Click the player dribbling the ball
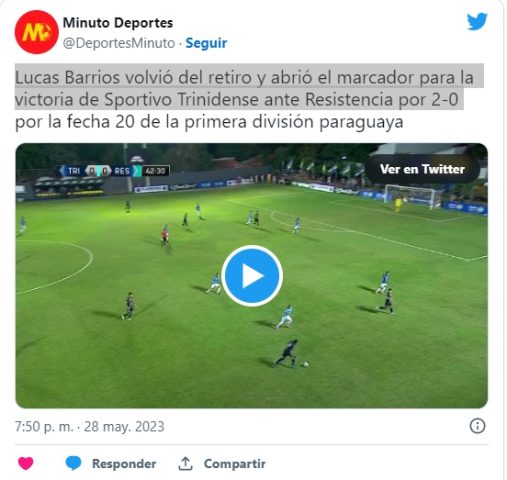The image size is (507, 480). tap(287, 353)
